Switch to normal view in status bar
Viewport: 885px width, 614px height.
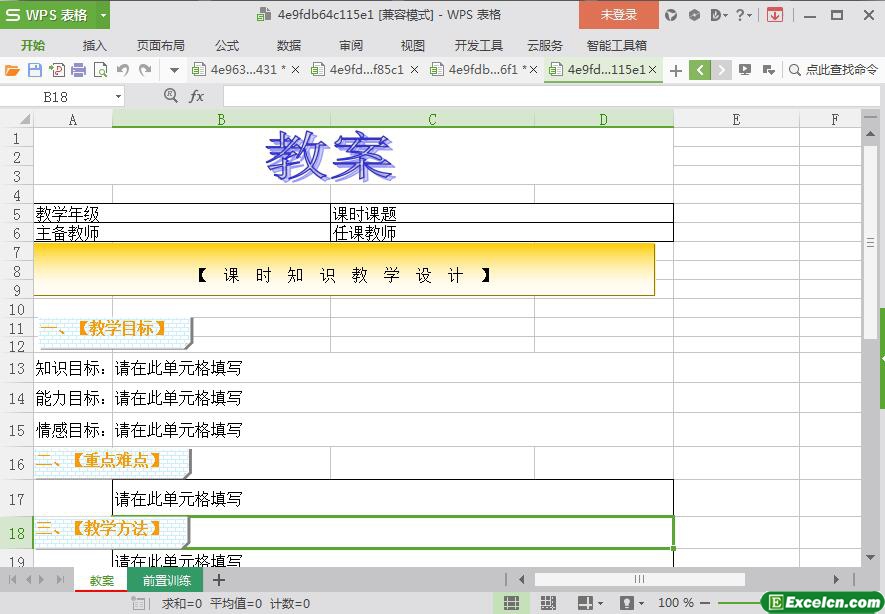511,603
